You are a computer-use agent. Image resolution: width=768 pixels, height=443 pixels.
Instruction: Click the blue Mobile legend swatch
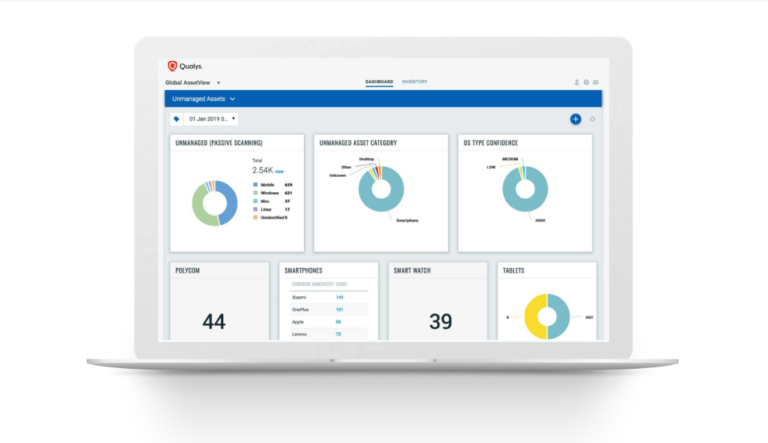pos(255,185)
